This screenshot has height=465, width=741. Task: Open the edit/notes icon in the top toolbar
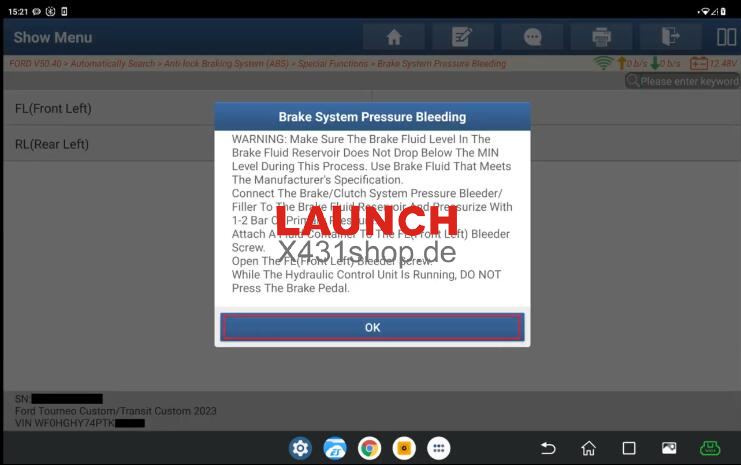coord(462,37)
